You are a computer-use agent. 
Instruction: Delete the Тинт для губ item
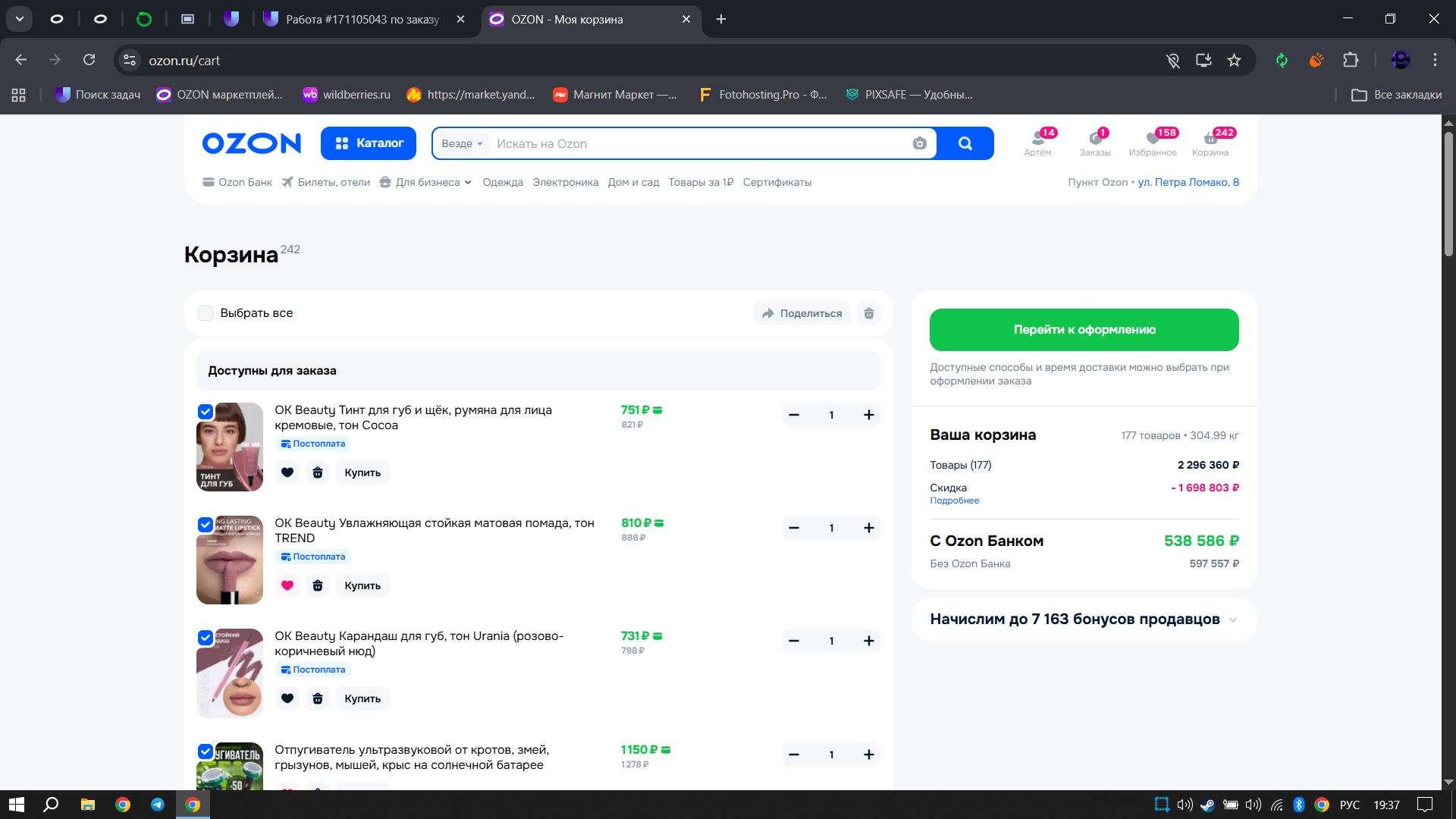318,472
